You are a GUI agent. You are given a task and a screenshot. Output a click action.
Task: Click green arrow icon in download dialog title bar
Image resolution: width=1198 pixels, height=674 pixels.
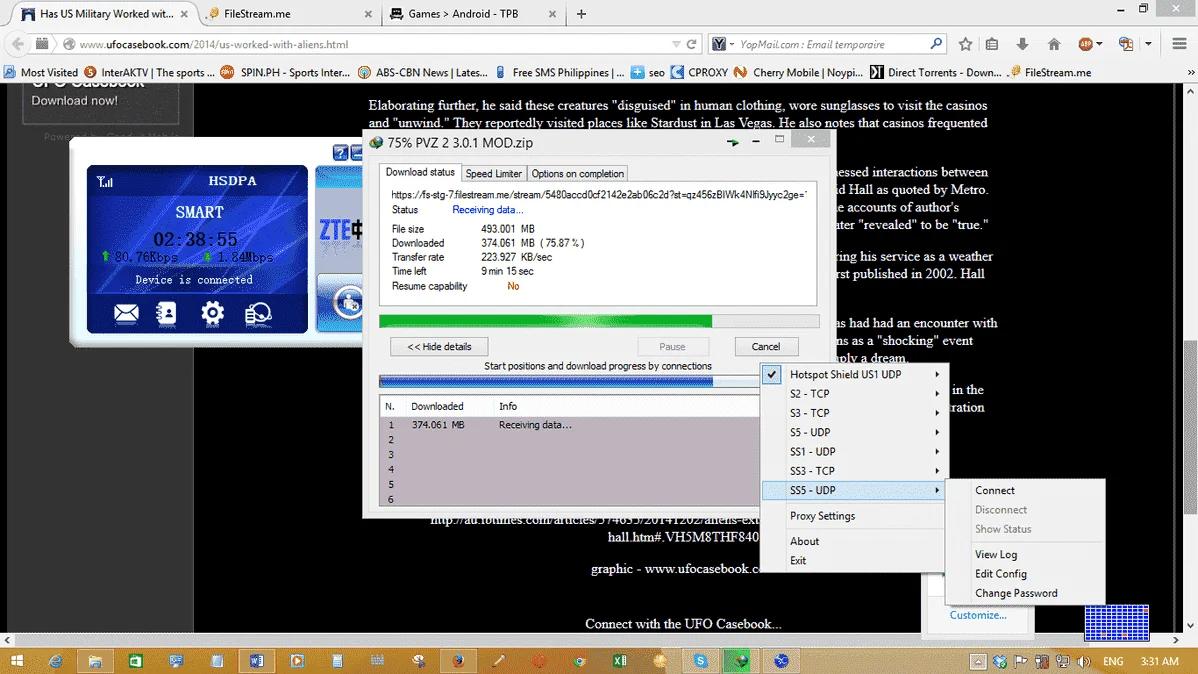pos(733,142)
